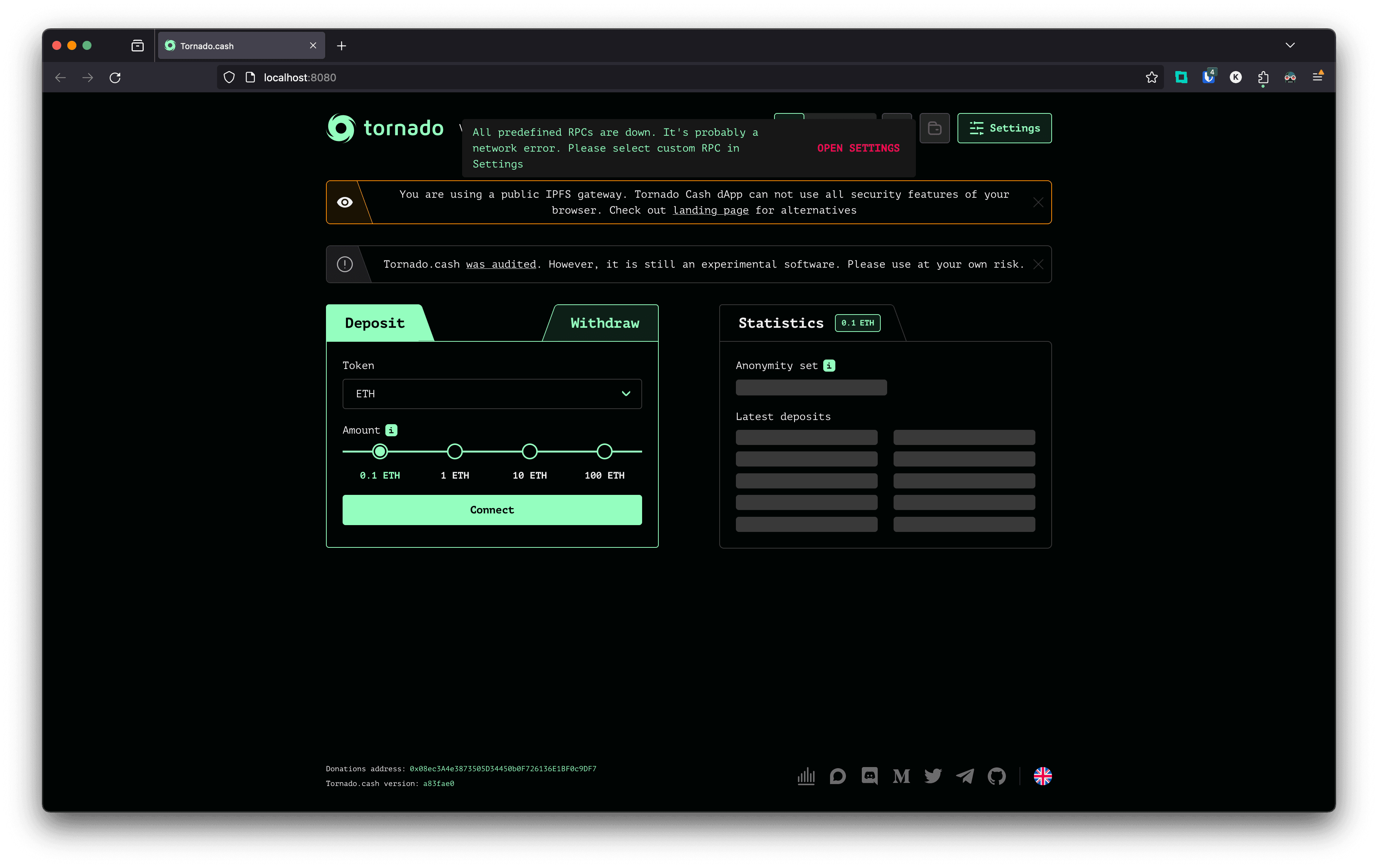Click the 0.1 ETH statistics badge

(857, 323)
